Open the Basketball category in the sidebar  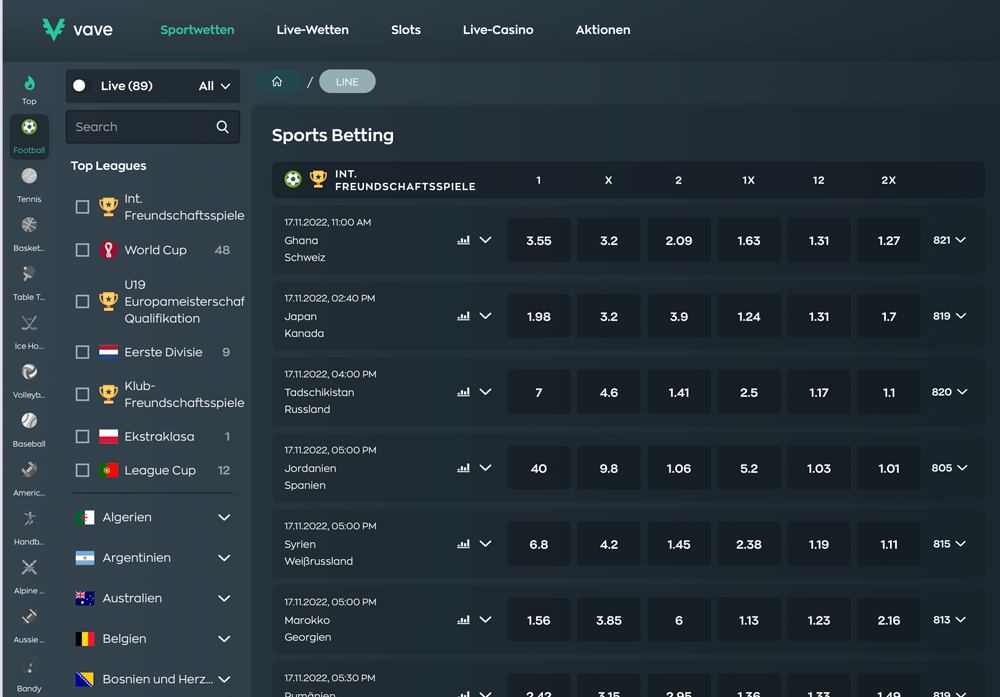[x=29, y=225]
